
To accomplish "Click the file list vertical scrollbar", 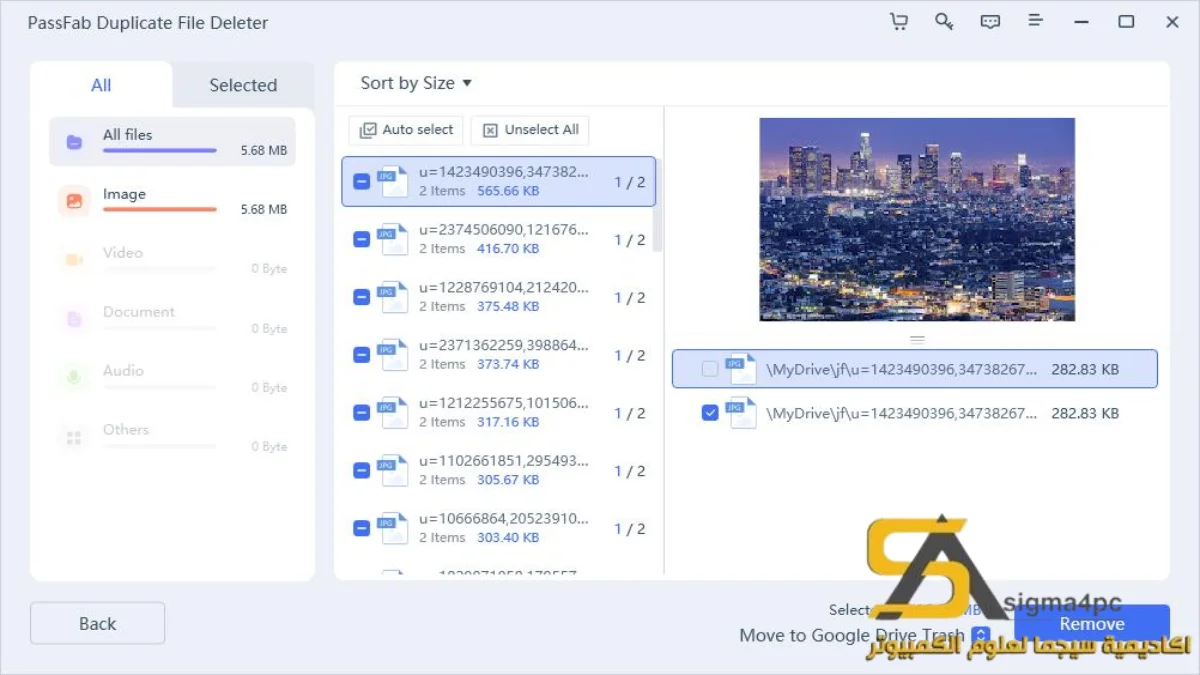I will click(657, 205).
